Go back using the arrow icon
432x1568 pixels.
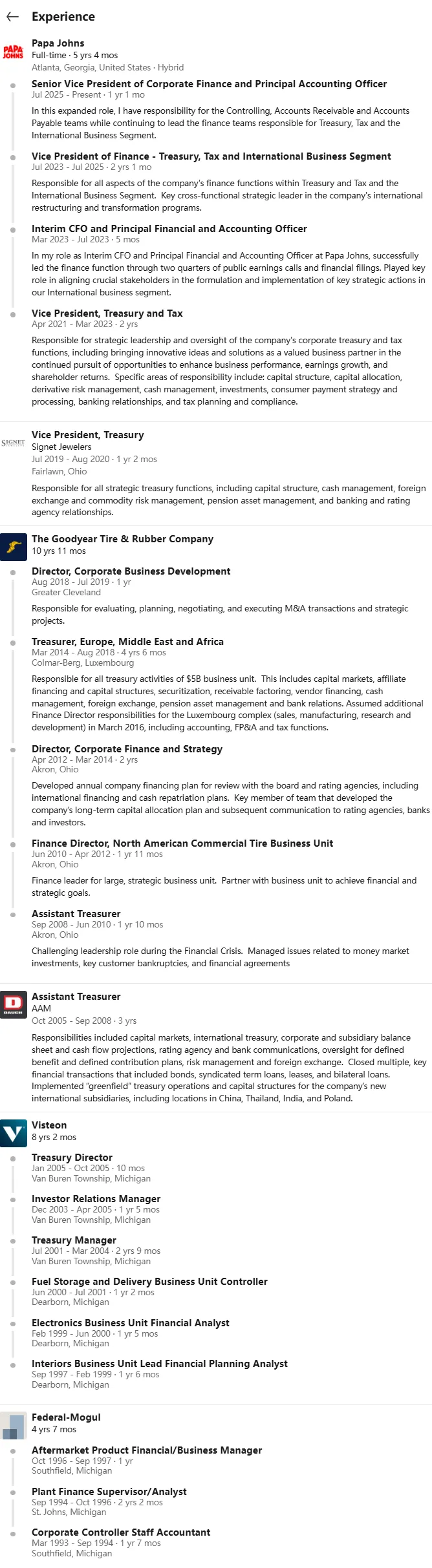(12, 17)
